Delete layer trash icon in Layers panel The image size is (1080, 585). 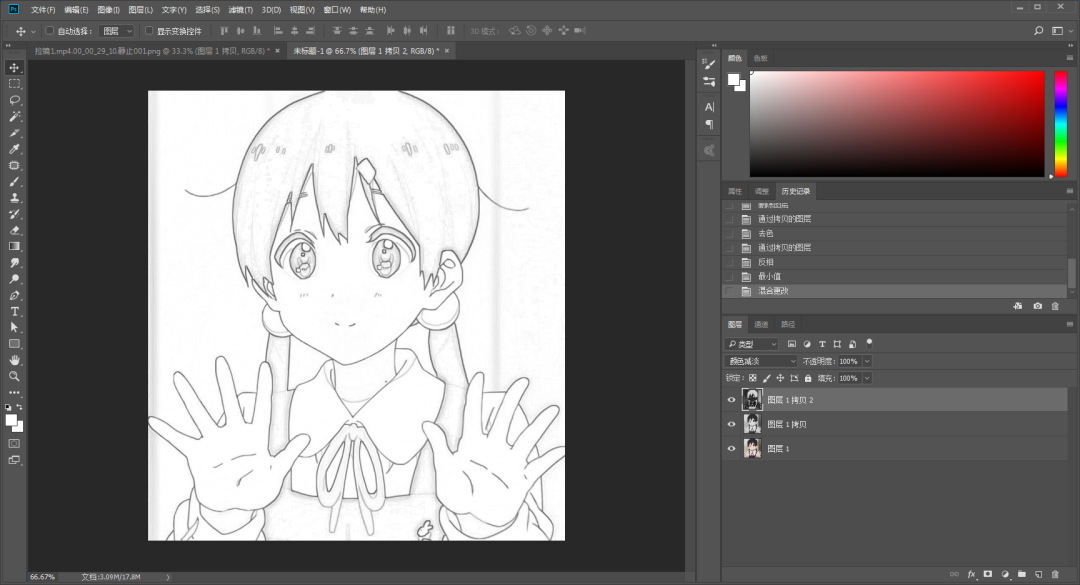pyautogui.click(x=1055, y=574)
